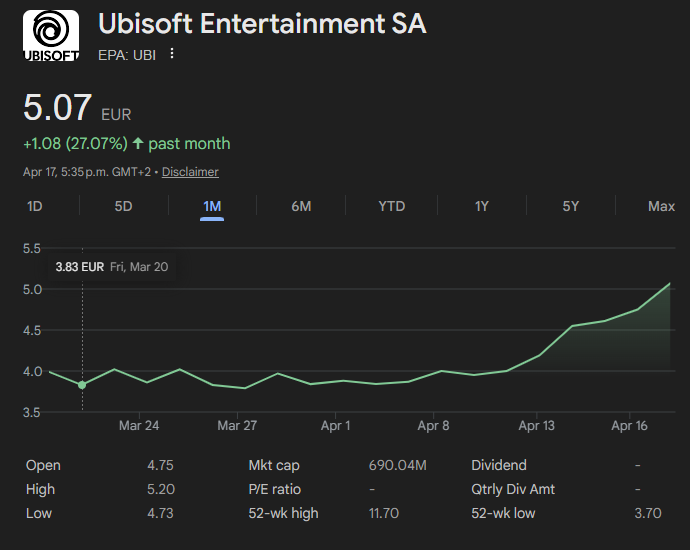Click the Apr 16 axis label
The width and height of the screenshot is (690, 550).
[x=629, y=425]
